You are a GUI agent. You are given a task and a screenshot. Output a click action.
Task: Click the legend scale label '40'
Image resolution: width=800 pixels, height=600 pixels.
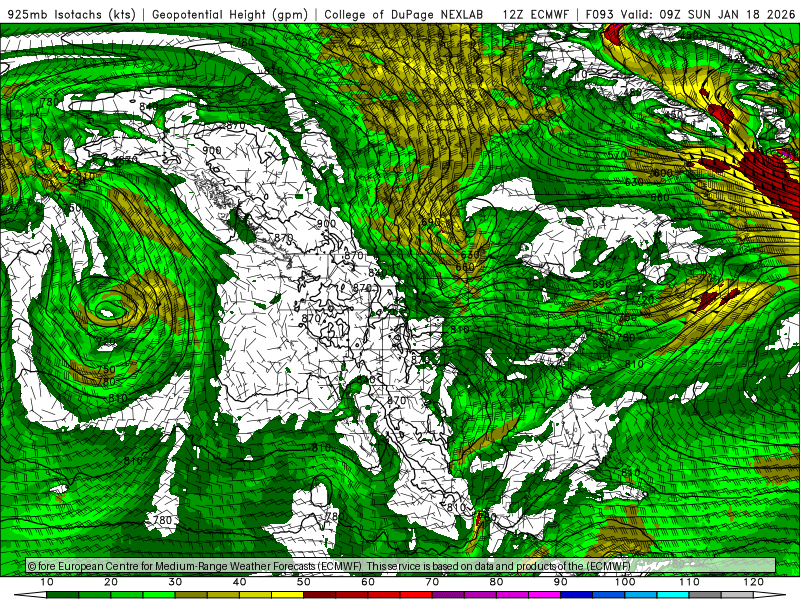coord(239,582)
